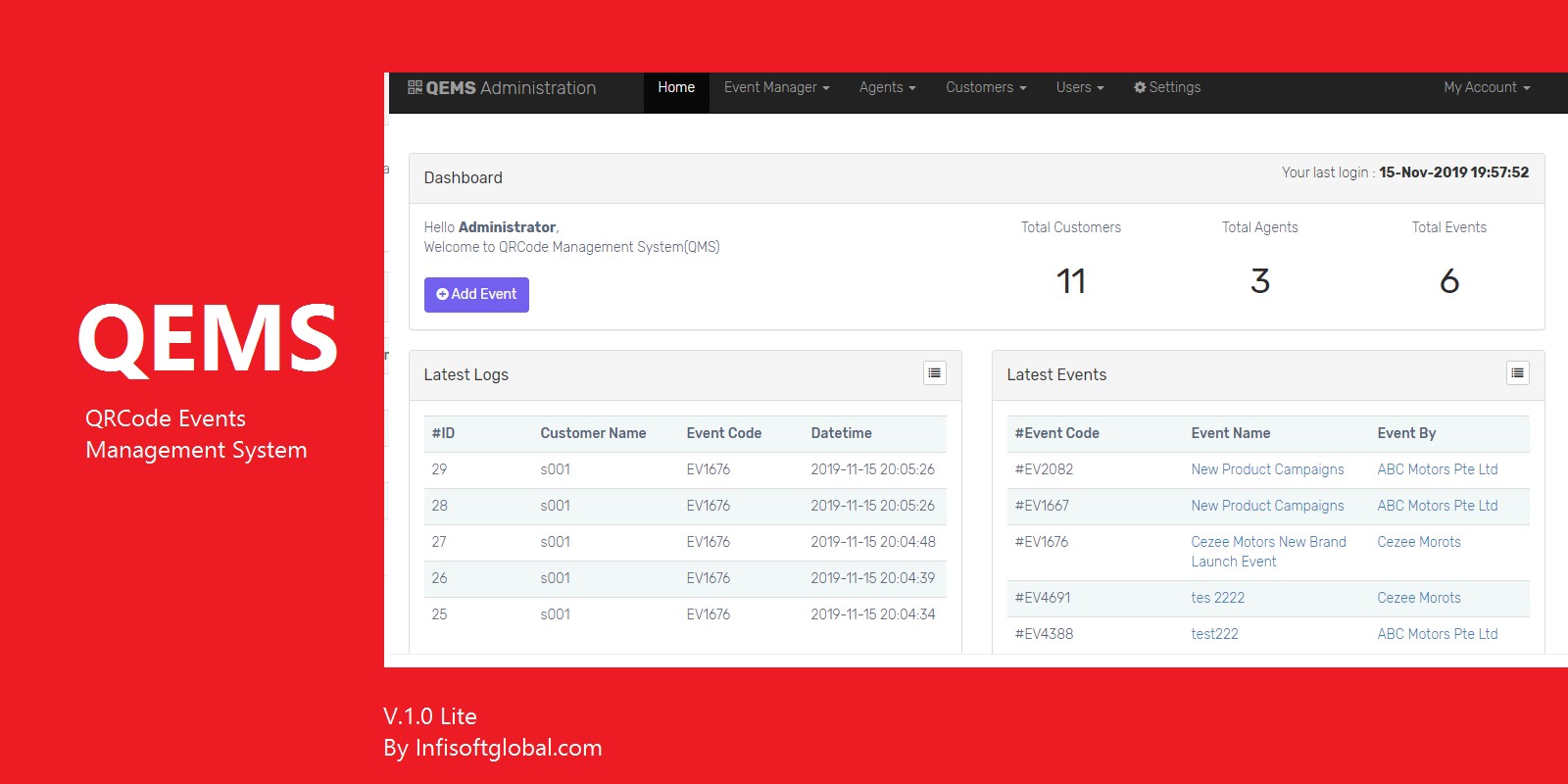Click Cezee Morots in the #EV4691 row
This screenshot has height=784, width=1568.
click(1418, 598)
